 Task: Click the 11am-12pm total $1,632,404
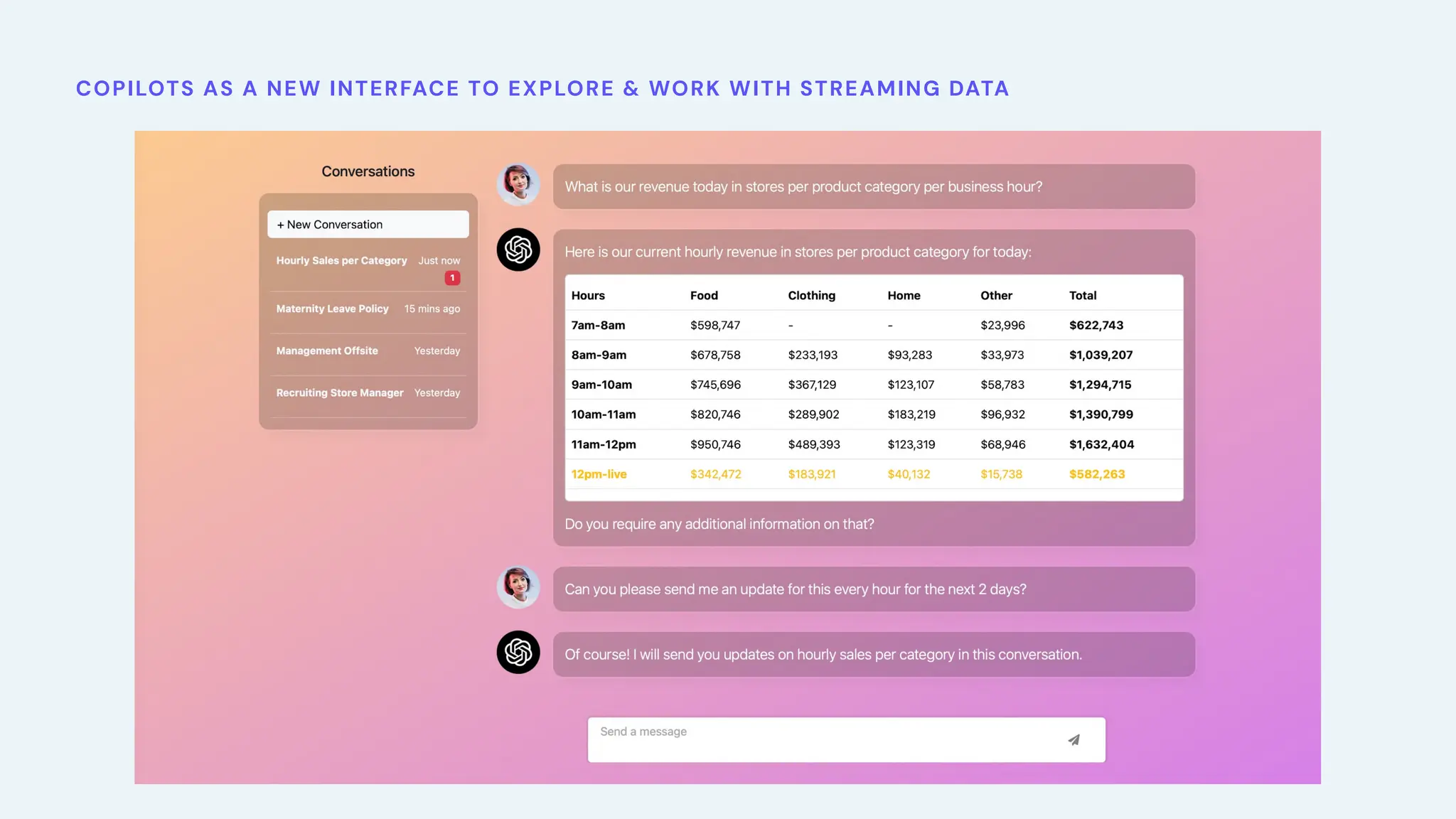[x=1101, y=444]
